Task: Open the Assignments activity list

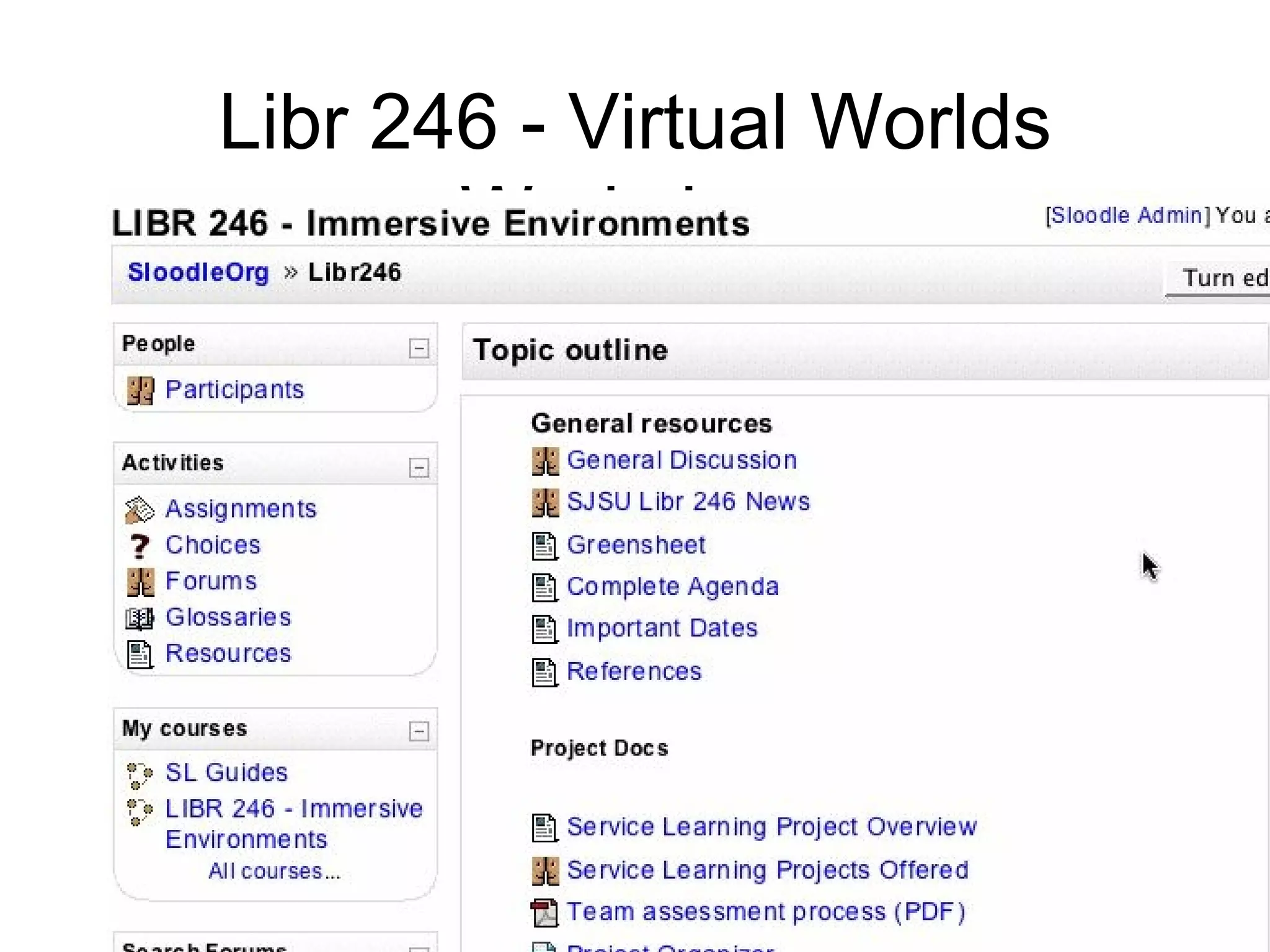Action: pos(241,509)
